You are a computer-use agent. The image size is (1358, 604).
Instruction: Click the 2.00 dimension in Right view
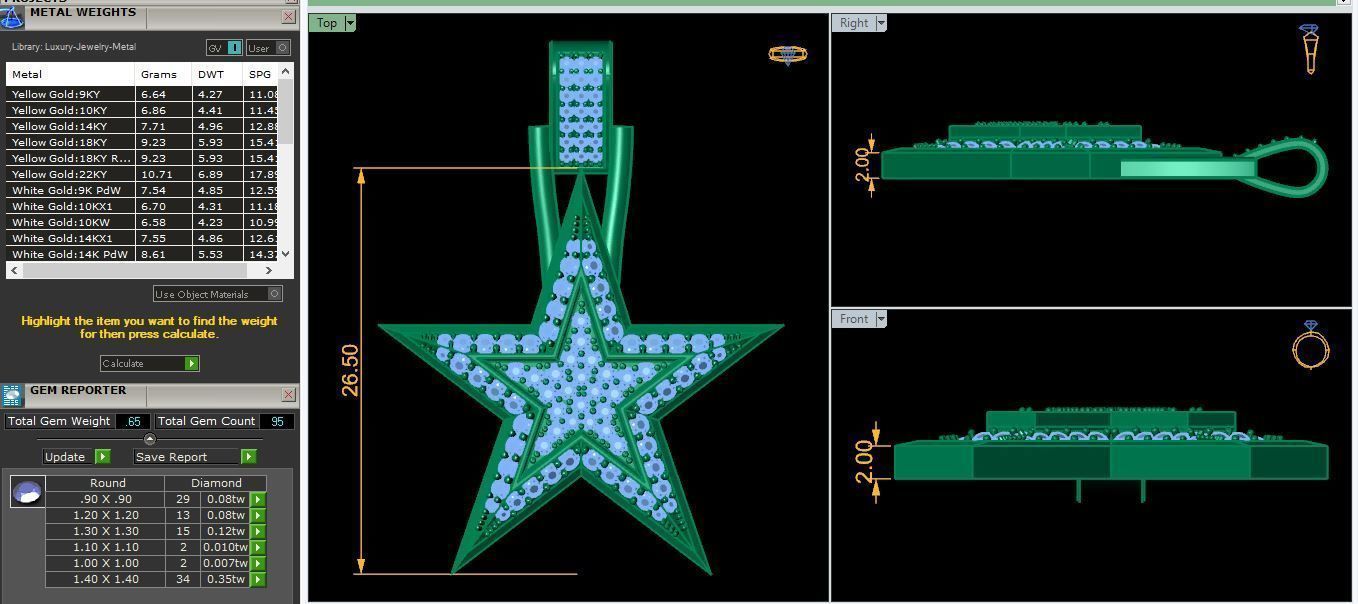click(862, 165)
